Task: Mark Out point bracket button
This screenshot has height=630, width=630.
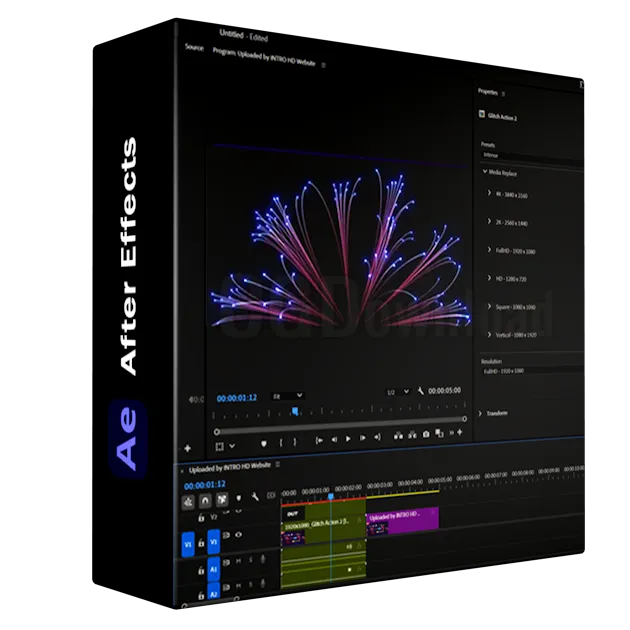Action: (295, 442)
